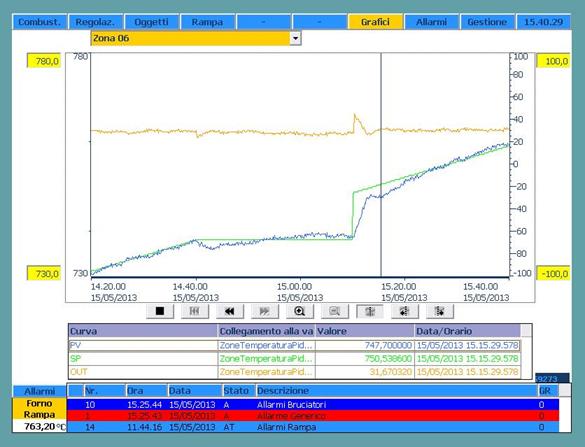Select the OUT curve row
The image size is (585, 447).
[x=294, y=372]
